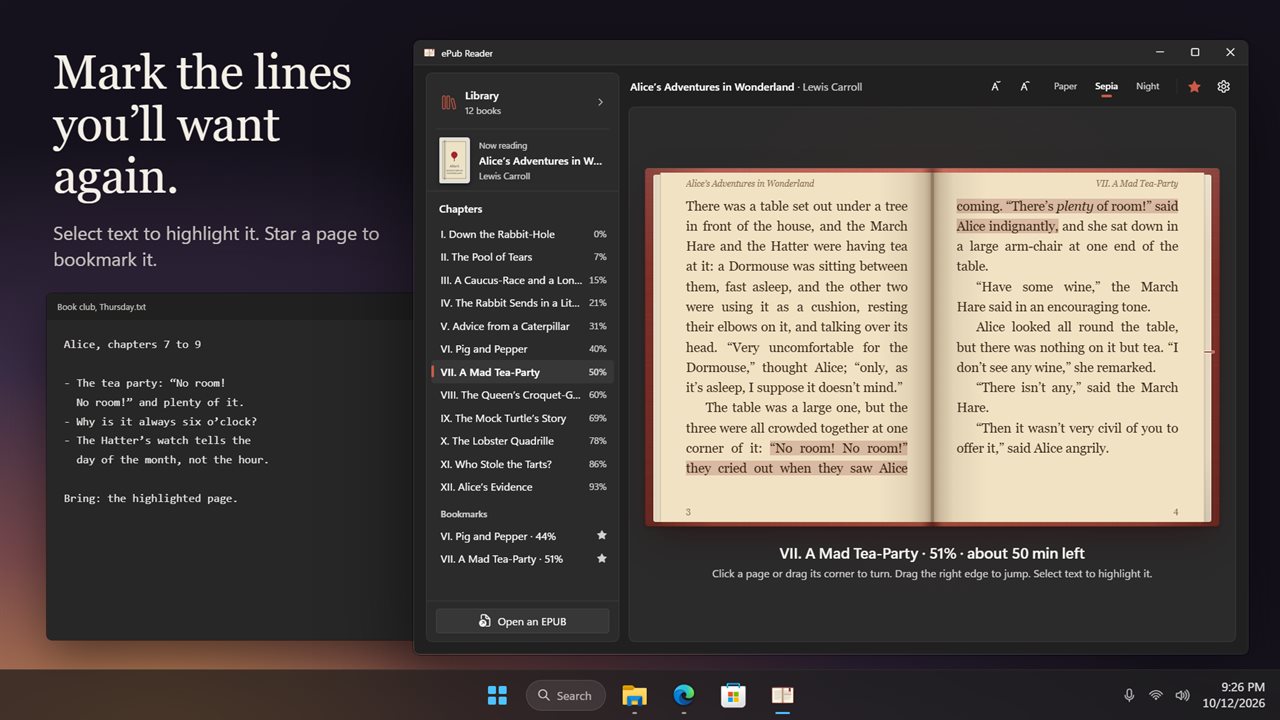1280x720 pixels.
Task: Jump to chapter IX. The Mock Turtle's Story
Action: [523, 418]
